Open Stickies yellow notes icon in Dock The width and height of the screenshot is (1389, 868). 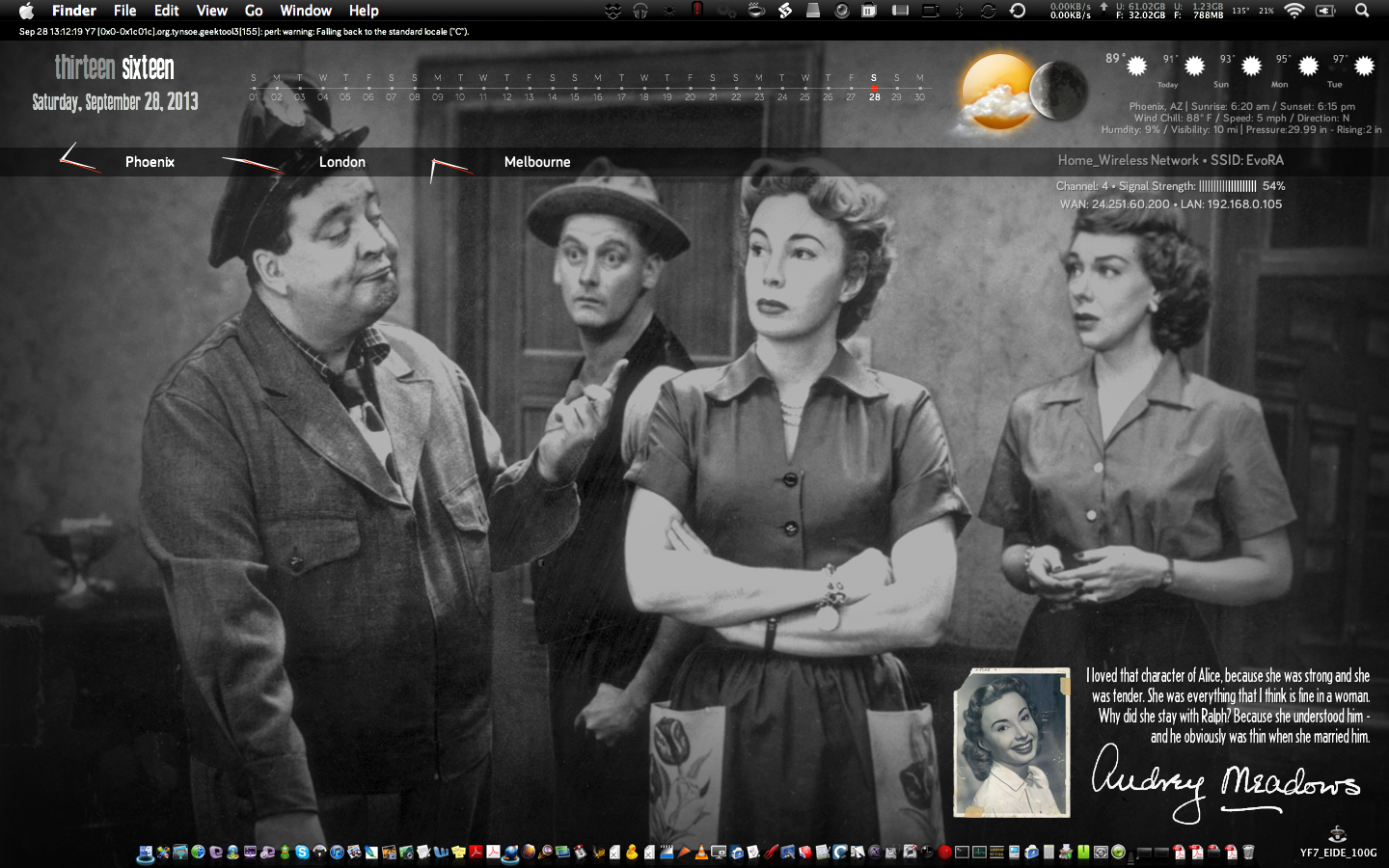pos(458,852)
